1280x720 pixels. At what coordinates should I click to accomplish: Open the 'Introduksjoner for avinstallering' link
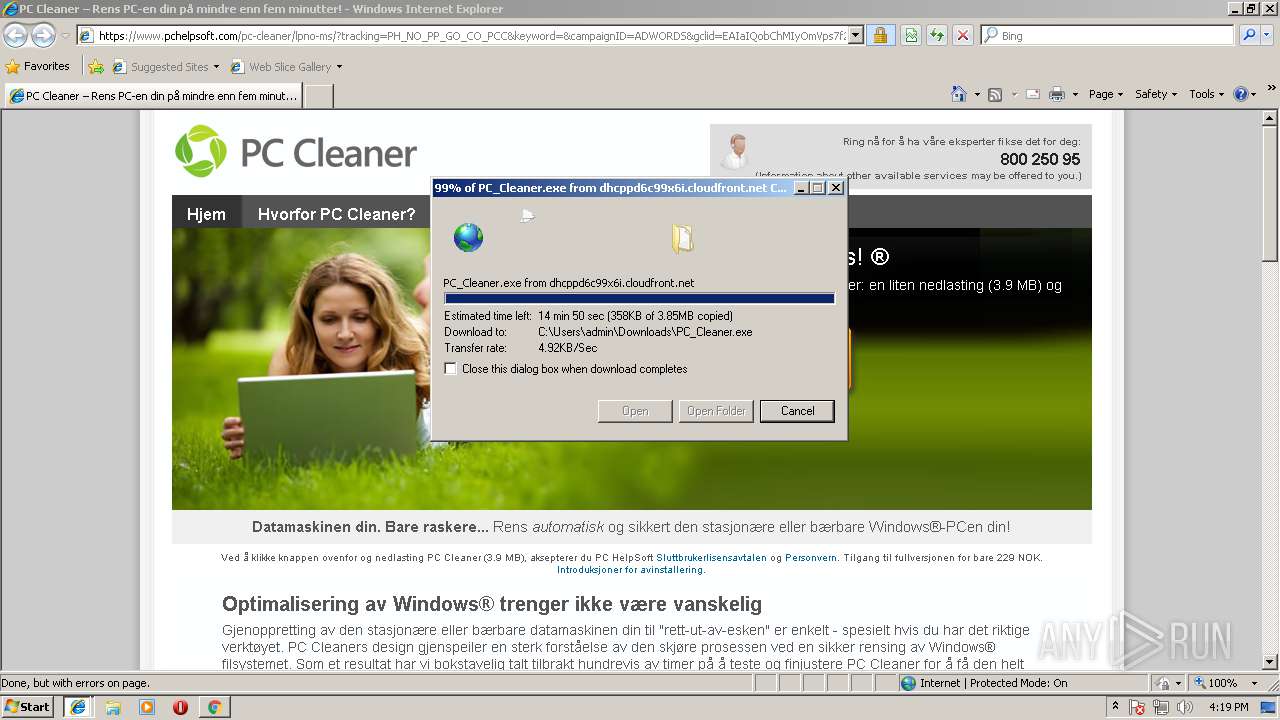[x=630, y=570]
